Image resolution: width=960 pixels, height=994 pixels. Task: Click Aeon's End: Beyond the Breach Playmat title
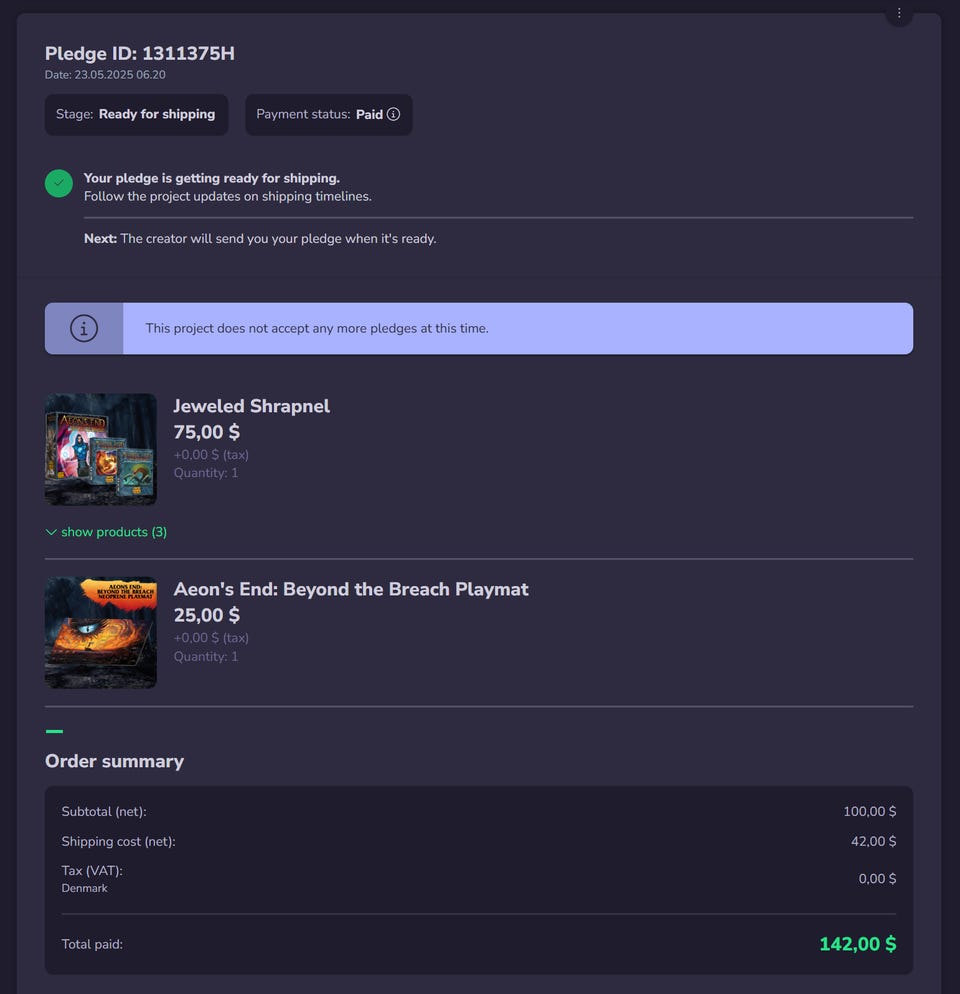(x=351, y=589)
